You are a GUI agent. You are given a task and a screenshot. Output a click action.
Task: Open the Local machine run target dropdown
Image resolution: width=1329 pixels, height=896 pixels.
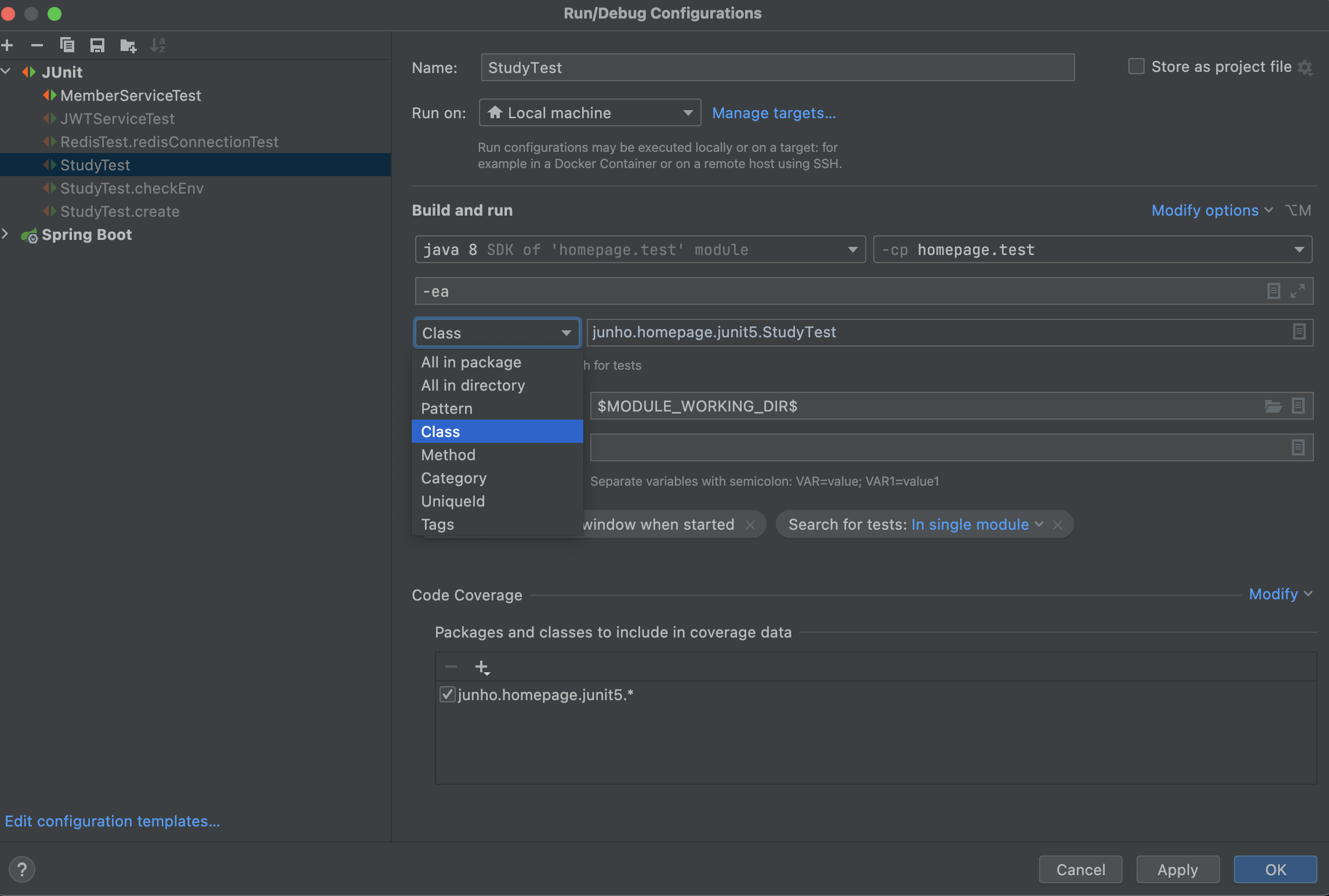(590, 113)
